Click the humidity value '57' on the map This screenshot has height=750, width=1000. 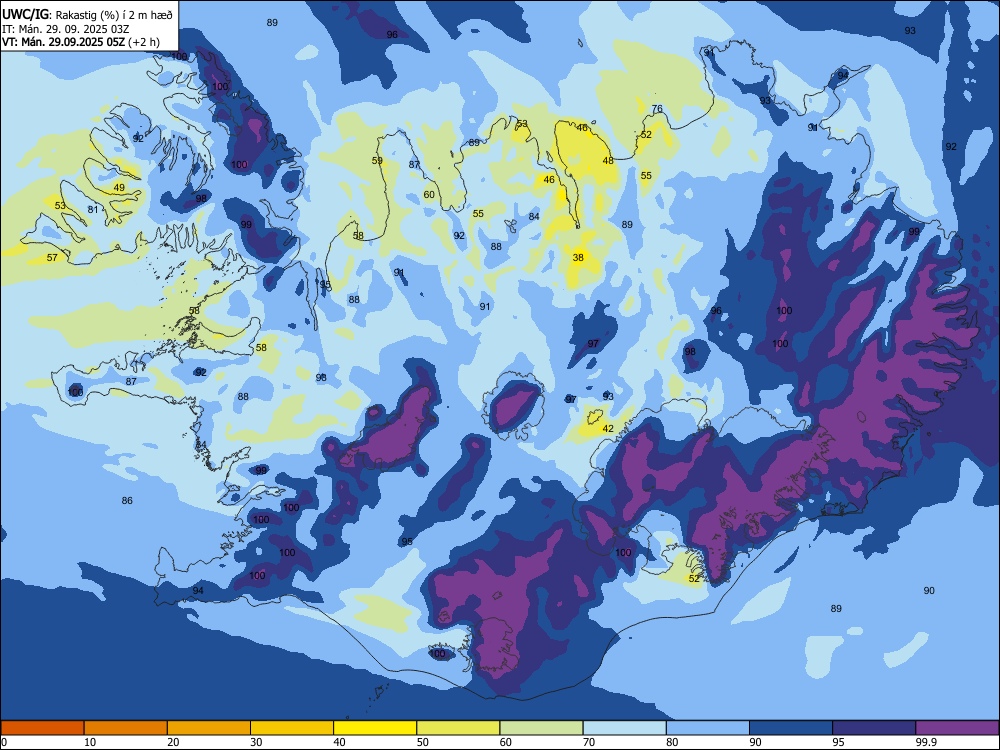[52, 258]
